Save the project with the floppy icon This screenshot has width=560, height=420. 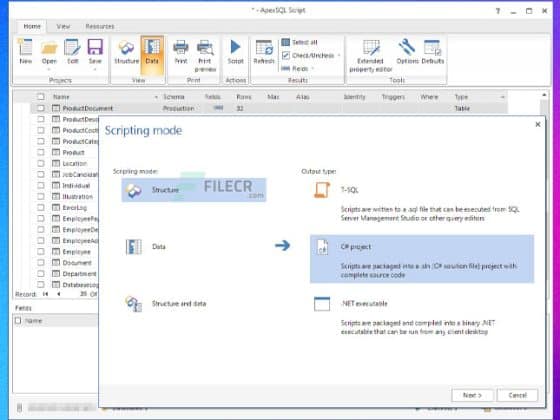(x=95, y=52)
